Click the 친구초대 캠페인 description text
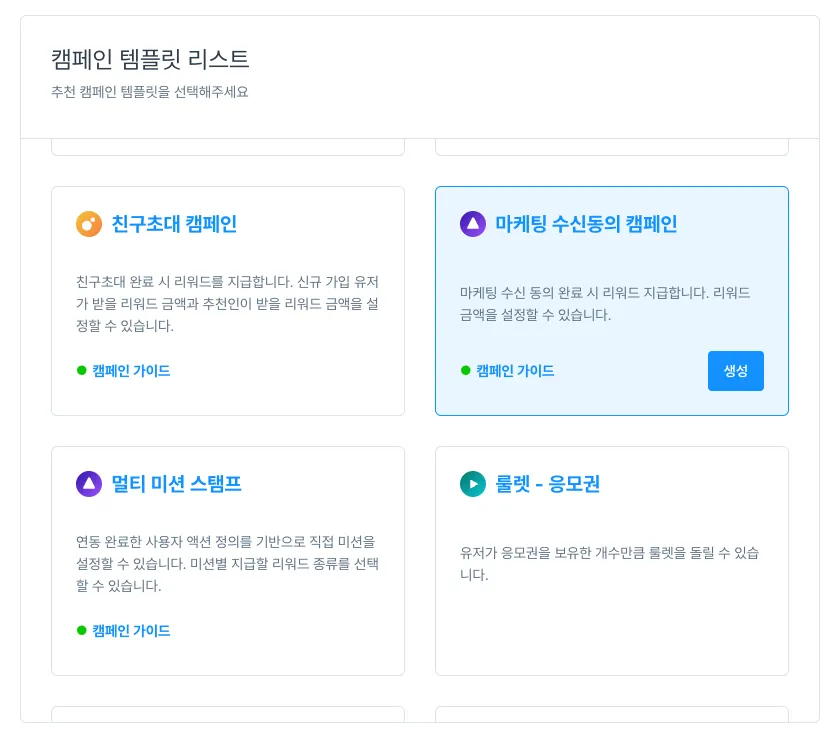The height and width of the screenshot is (738, 839). 227,304
